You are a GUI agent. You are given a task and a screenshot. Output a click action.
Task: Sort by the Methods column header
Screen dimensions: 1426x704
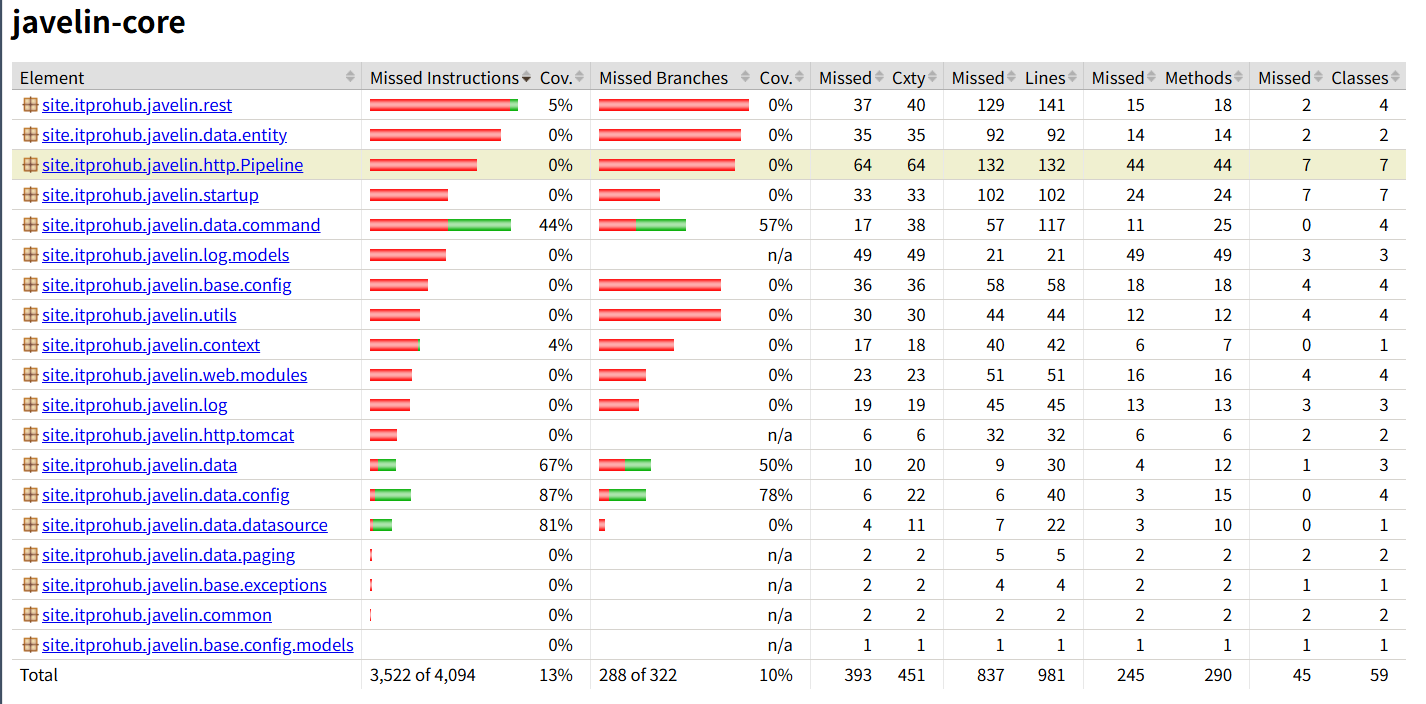1198,78
